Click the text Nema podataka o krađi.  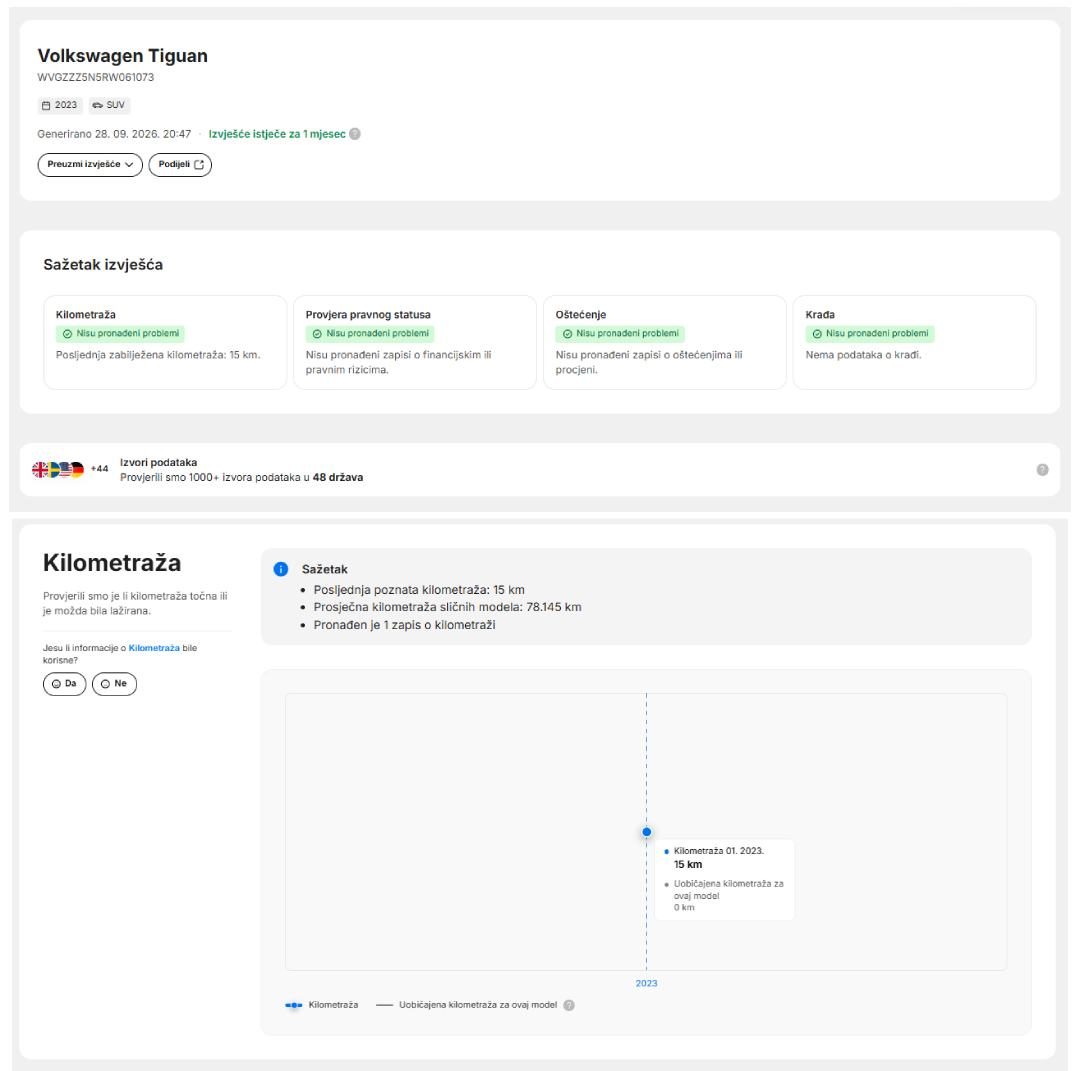coord(864,355)
